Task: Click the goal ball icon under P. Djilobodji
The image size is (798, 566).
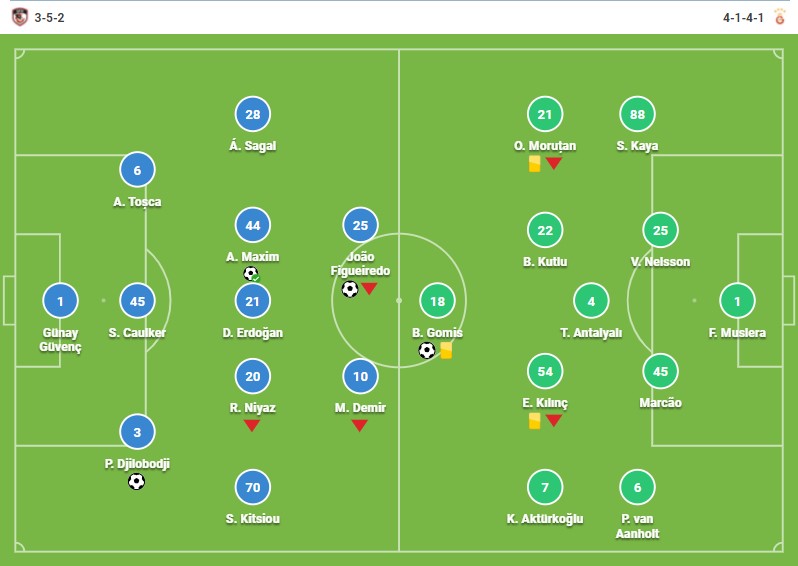Action: point(136,482)
